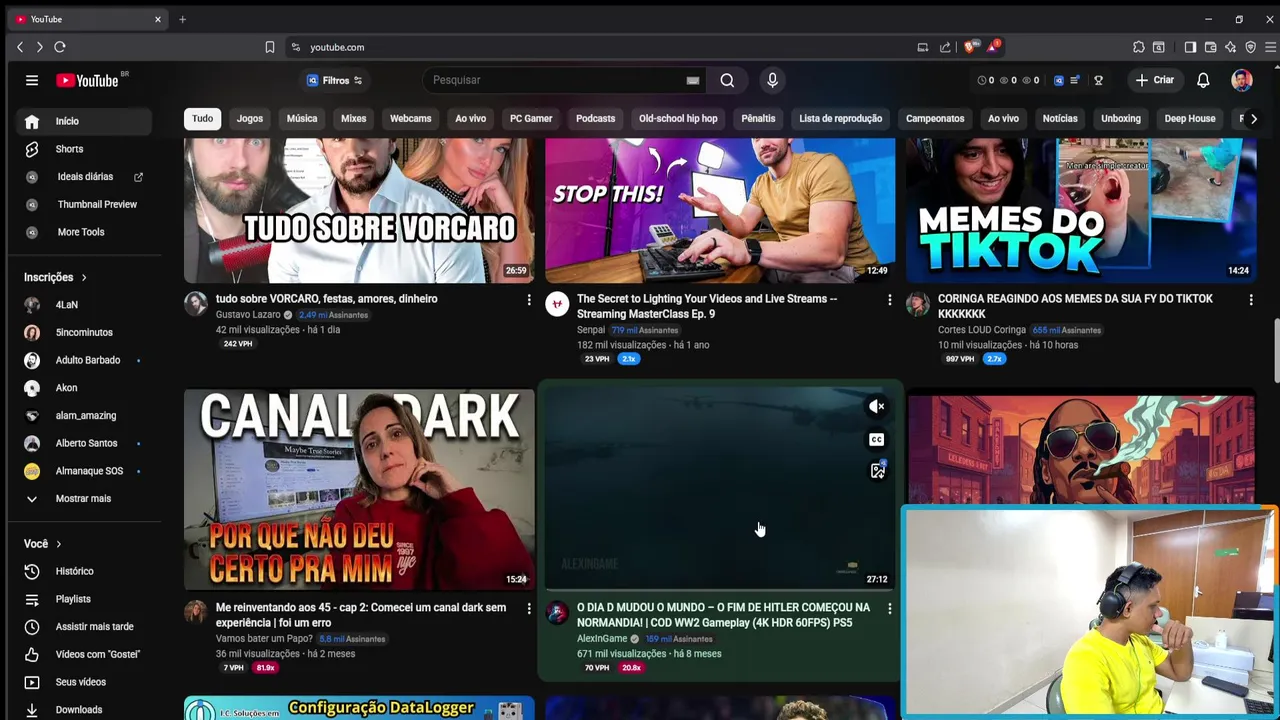
Task: Share the page via address bar icon
Action: click(945, 47)
